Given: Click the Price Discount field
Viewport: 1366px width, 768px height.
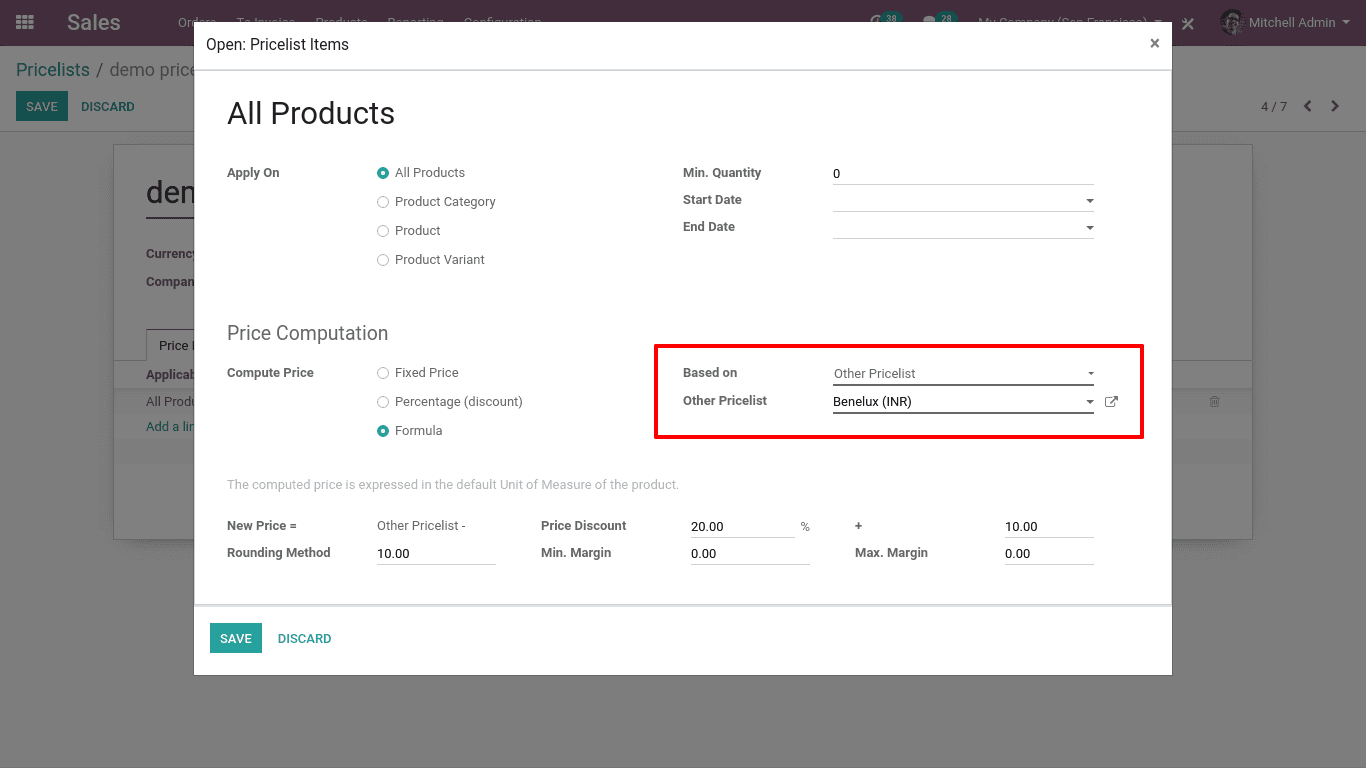Looking at the screenshot, I should pos(742,526).
